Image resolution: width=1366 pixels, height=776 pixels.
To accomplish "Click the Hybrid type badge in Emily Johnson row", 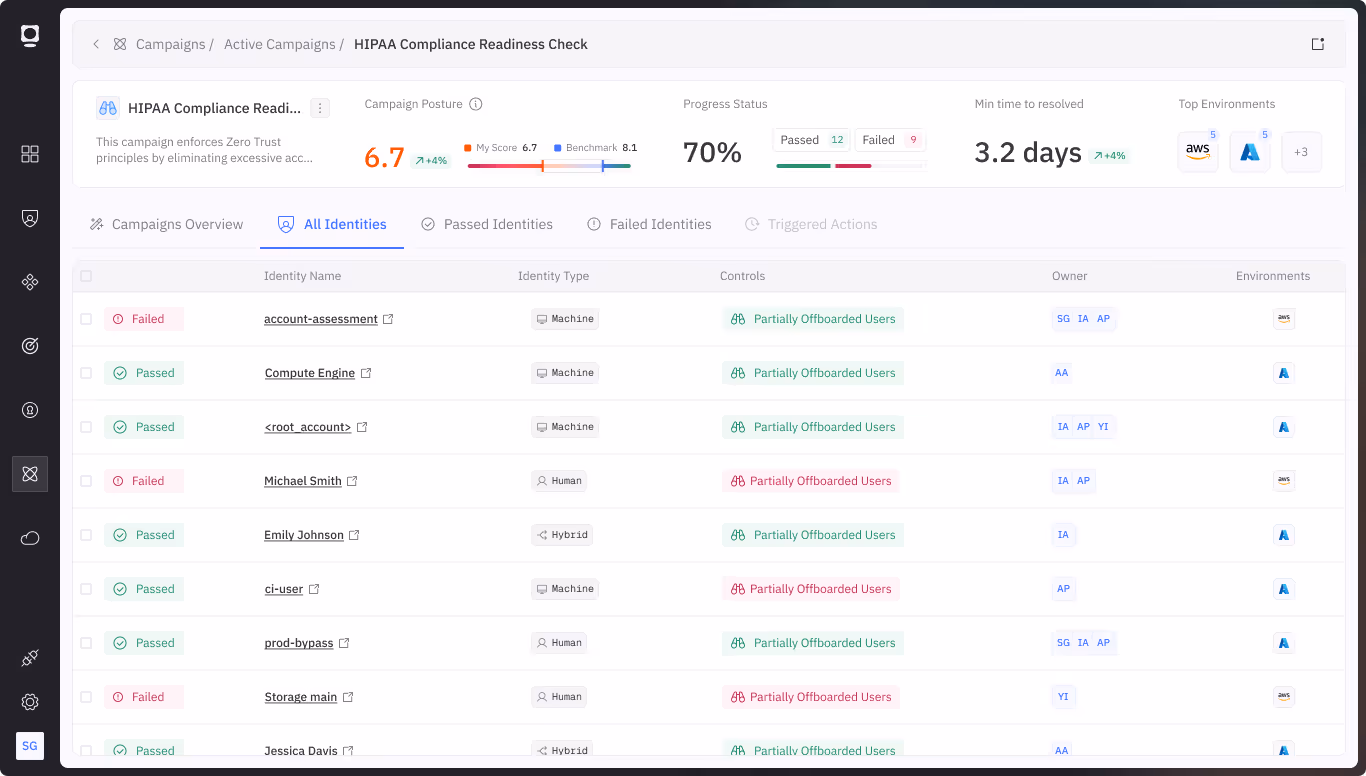I will (562, 535).
